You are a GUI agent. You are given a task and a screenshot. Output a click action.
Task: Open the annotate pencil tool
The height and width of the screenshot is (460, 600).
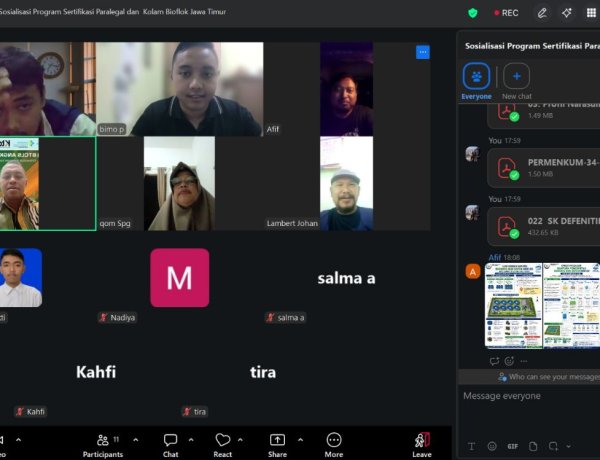pos(542,13)
